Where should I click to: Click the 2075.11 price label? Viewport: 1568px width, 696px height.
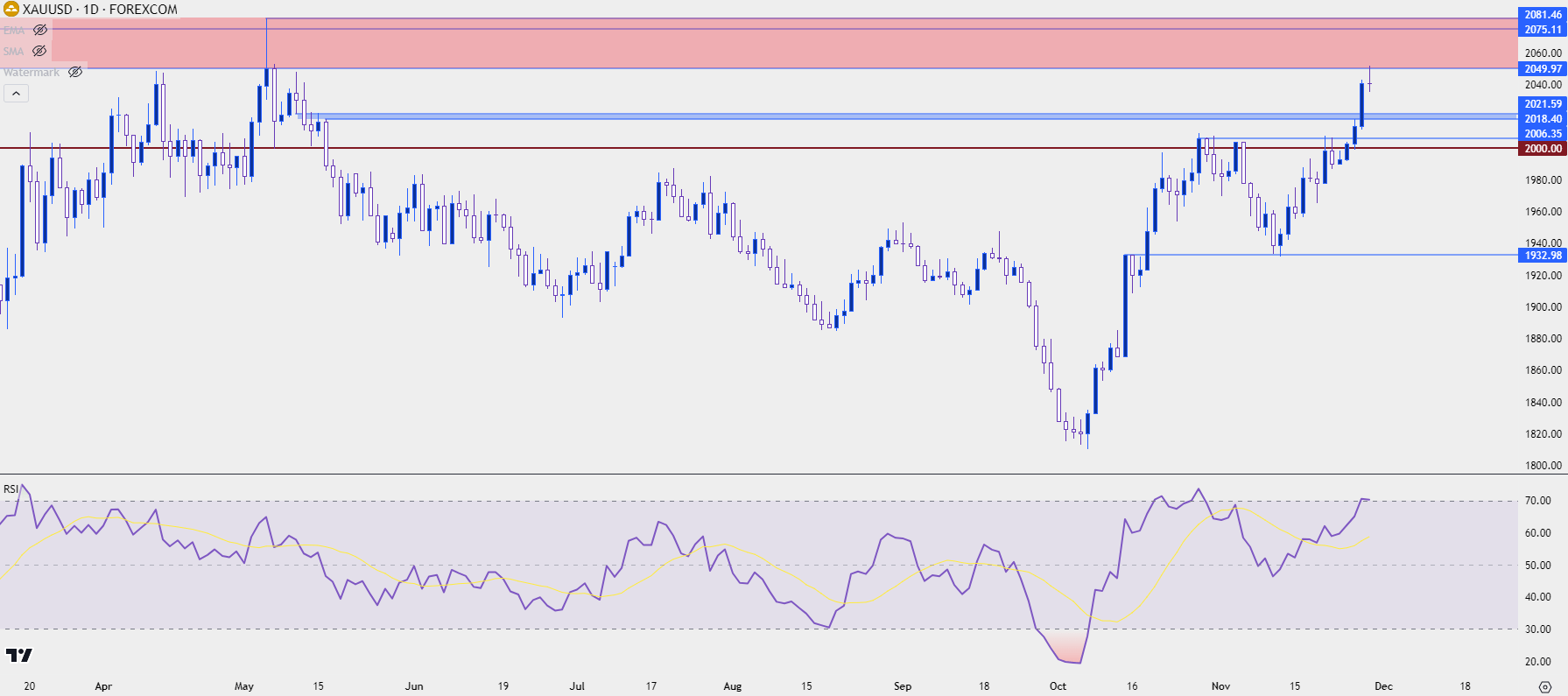1543,30
